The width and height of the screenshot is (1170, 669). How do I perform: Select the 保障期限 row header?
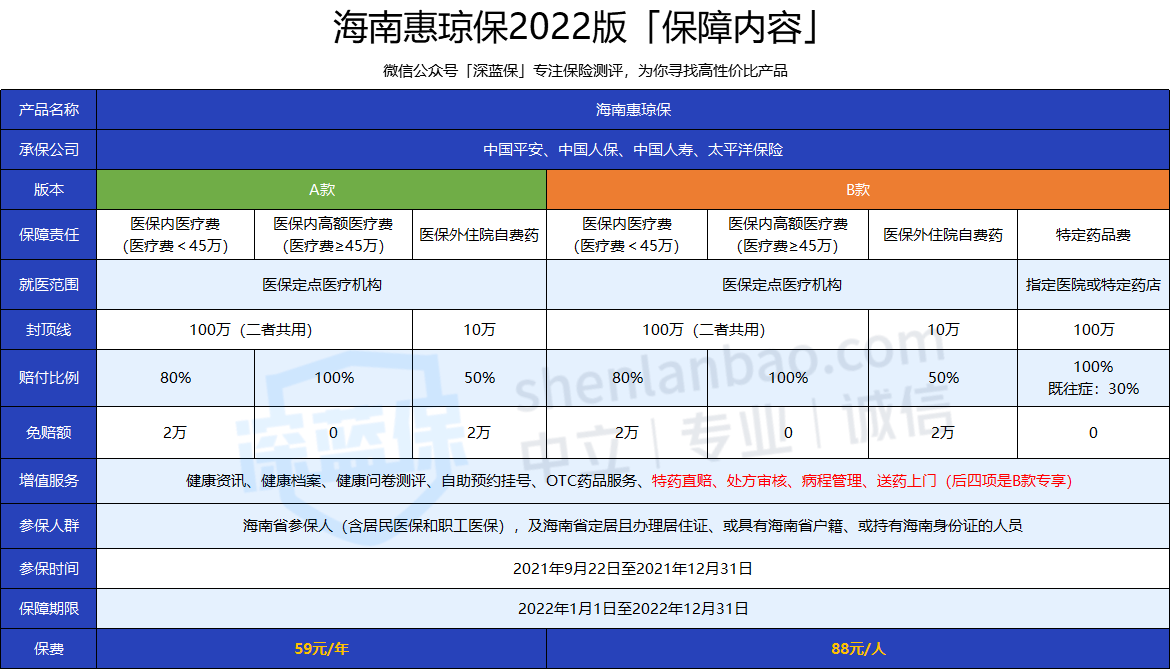pyautogui.click(x=49, y=609)
